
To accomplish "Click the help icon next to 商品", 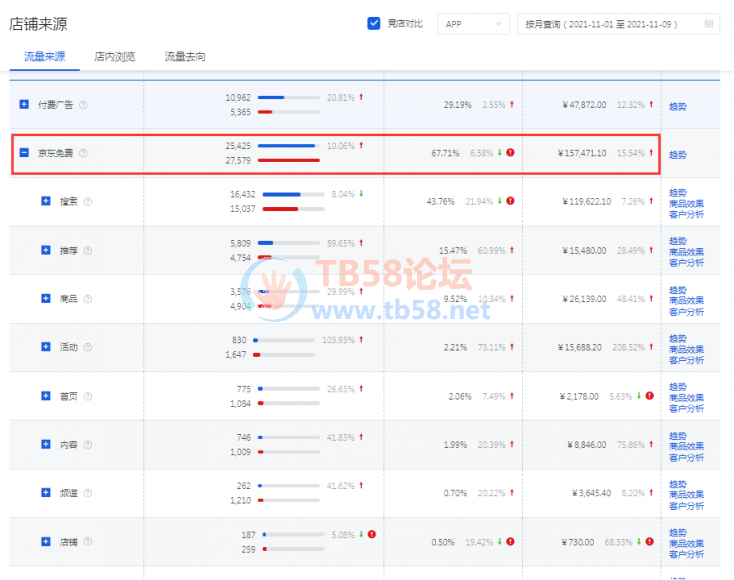I will (88, 299).
